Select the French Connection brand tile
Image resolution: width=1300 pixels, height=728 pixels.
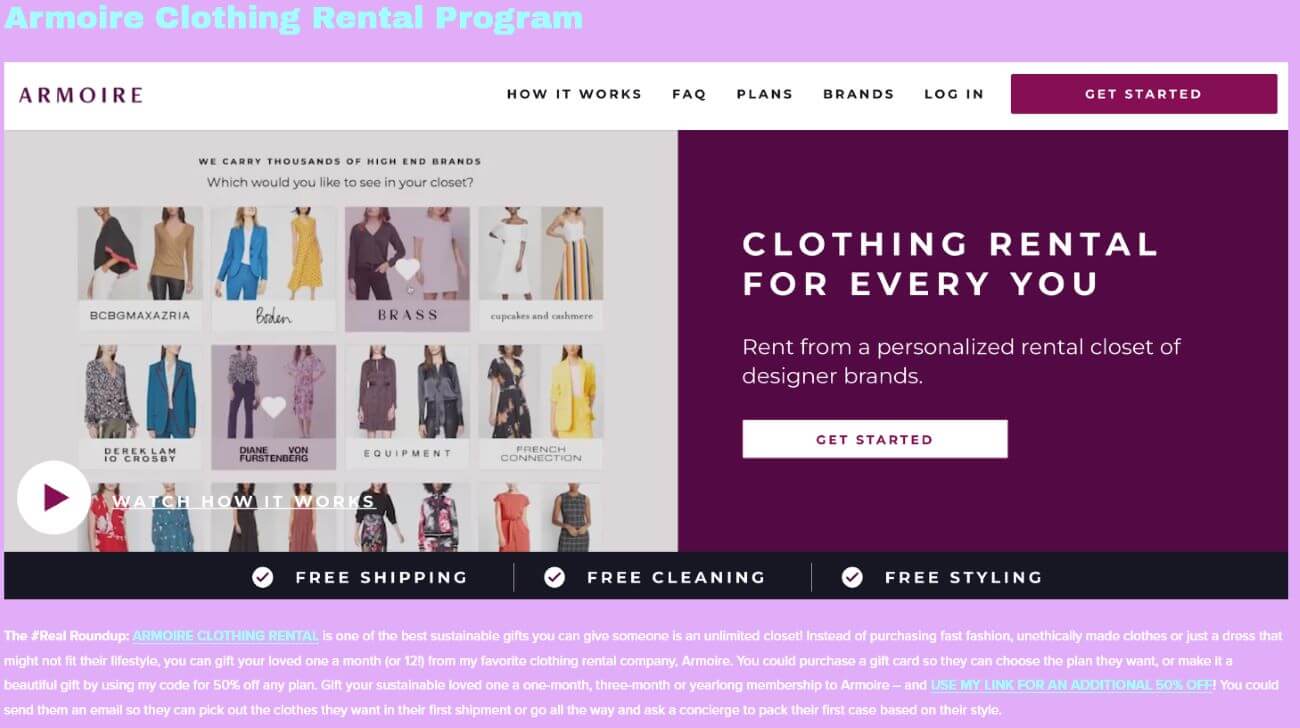click(541, 407)
